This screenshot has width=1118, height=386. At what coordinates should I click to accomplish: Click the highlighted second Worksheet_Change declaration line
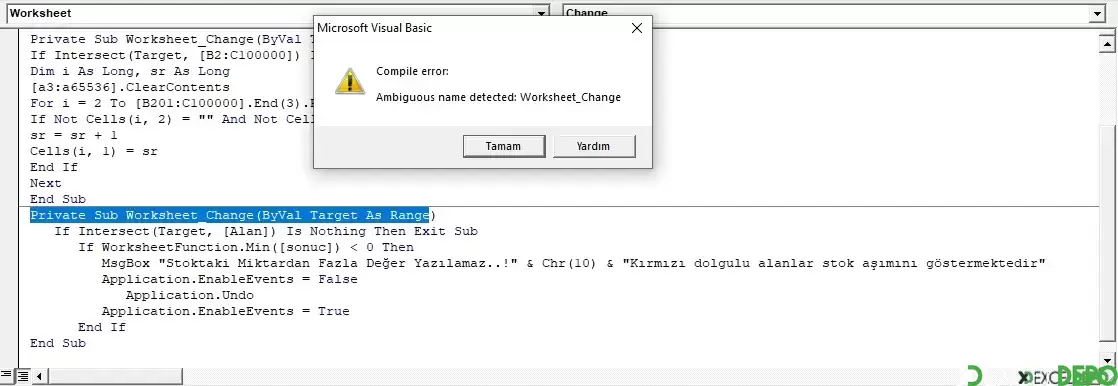pos(229,215)
